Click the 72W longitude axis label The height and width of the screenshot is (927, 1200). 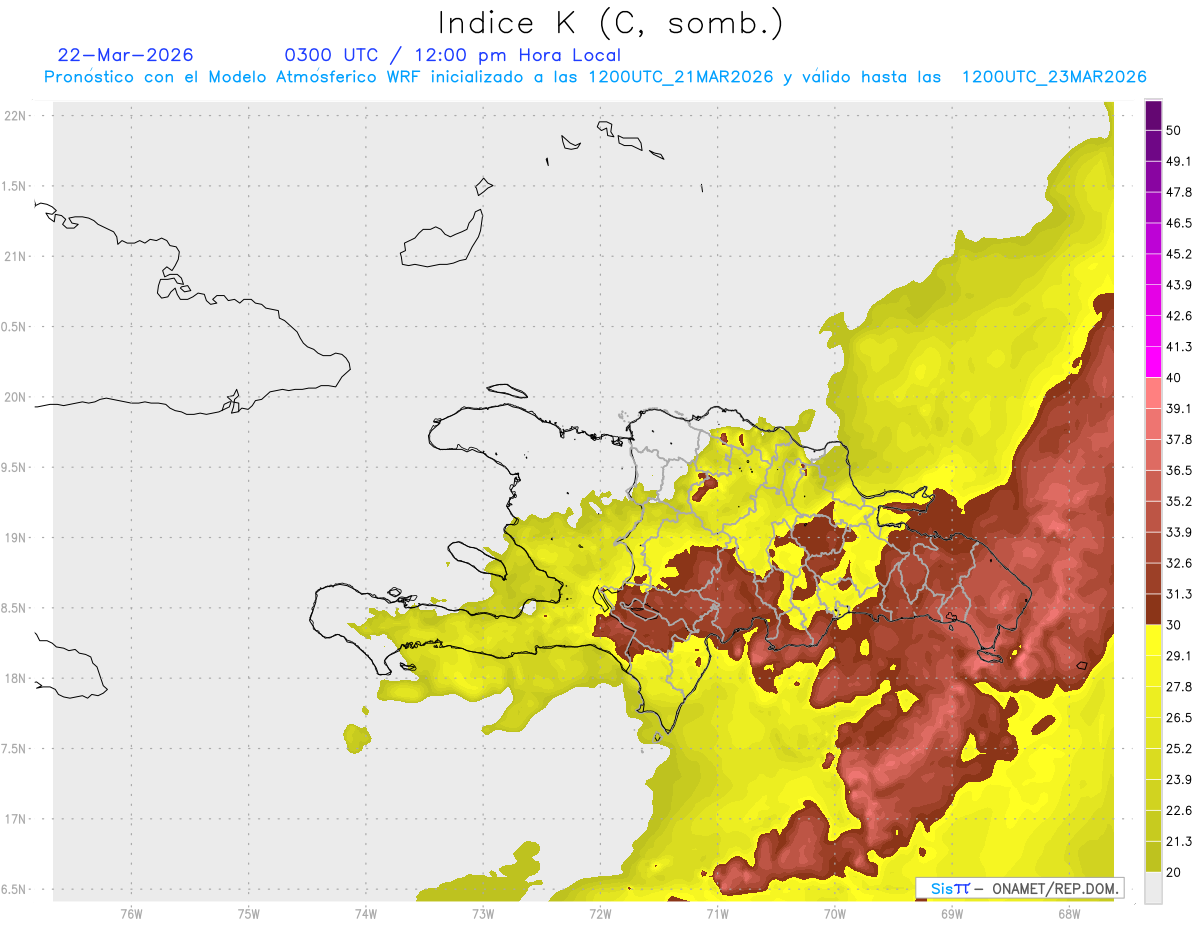pos(600,914)
